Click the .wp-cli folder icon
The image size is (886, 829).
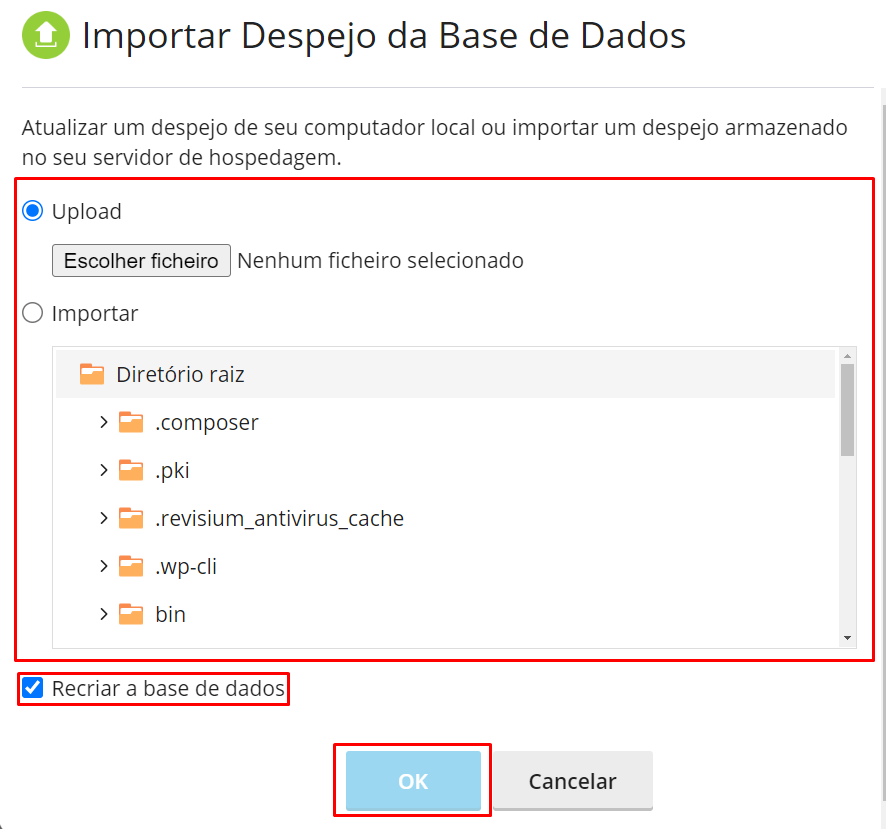(131, 566)
